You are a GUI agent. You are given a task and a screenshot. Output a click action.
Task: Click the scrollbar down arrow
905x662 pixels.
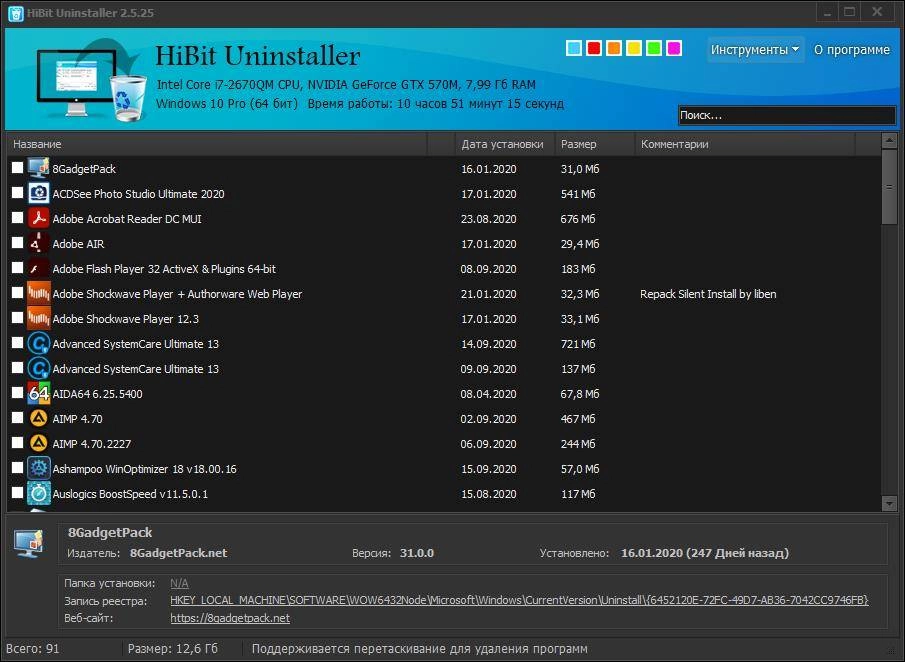pyautogui.click(x=889, y=504)
